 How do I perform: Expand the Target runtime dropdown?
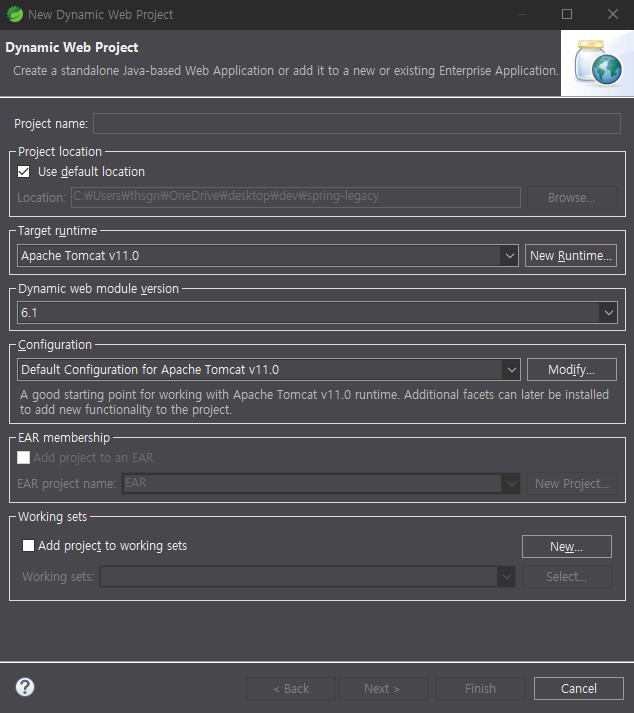coord(509,256)
